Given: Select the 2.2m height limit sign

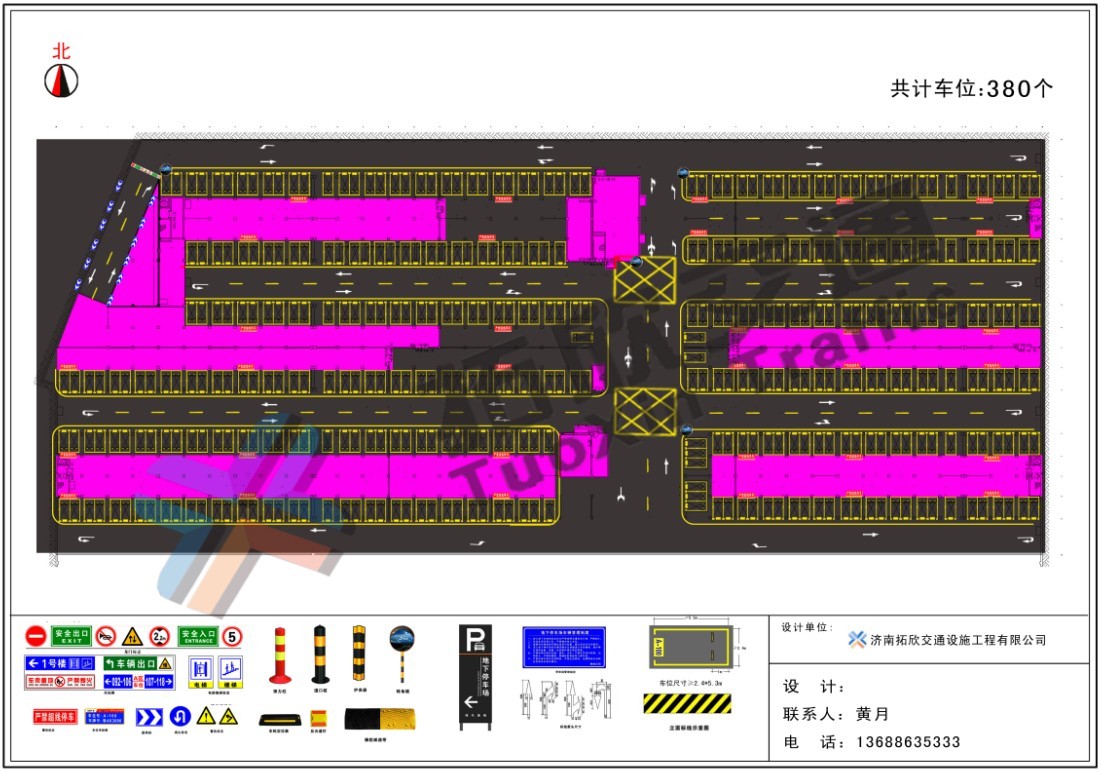Looking at the screenshot, I should [x=159, y=636].
